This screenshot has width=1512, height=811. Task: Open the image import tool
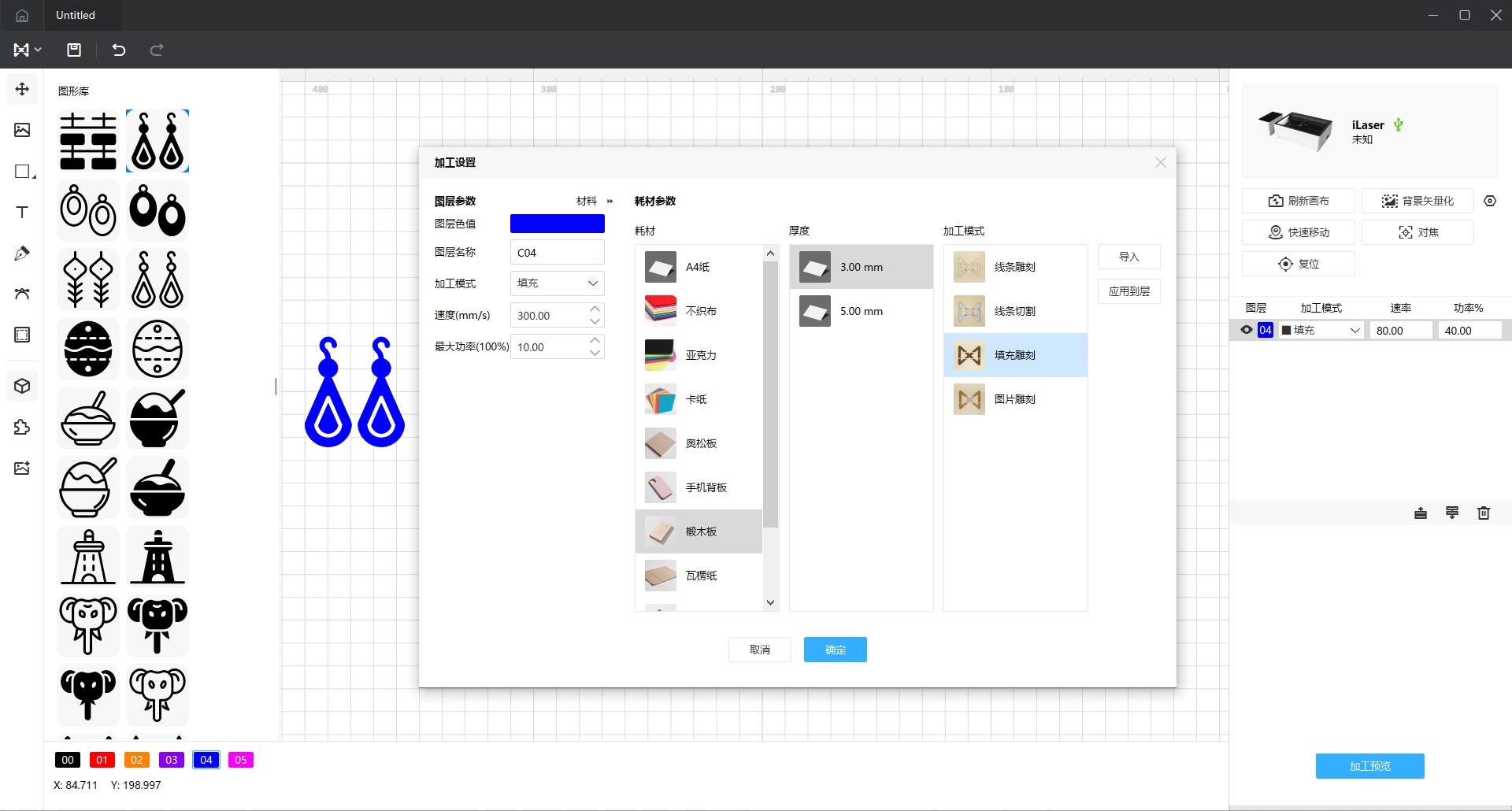pos(22,130)
